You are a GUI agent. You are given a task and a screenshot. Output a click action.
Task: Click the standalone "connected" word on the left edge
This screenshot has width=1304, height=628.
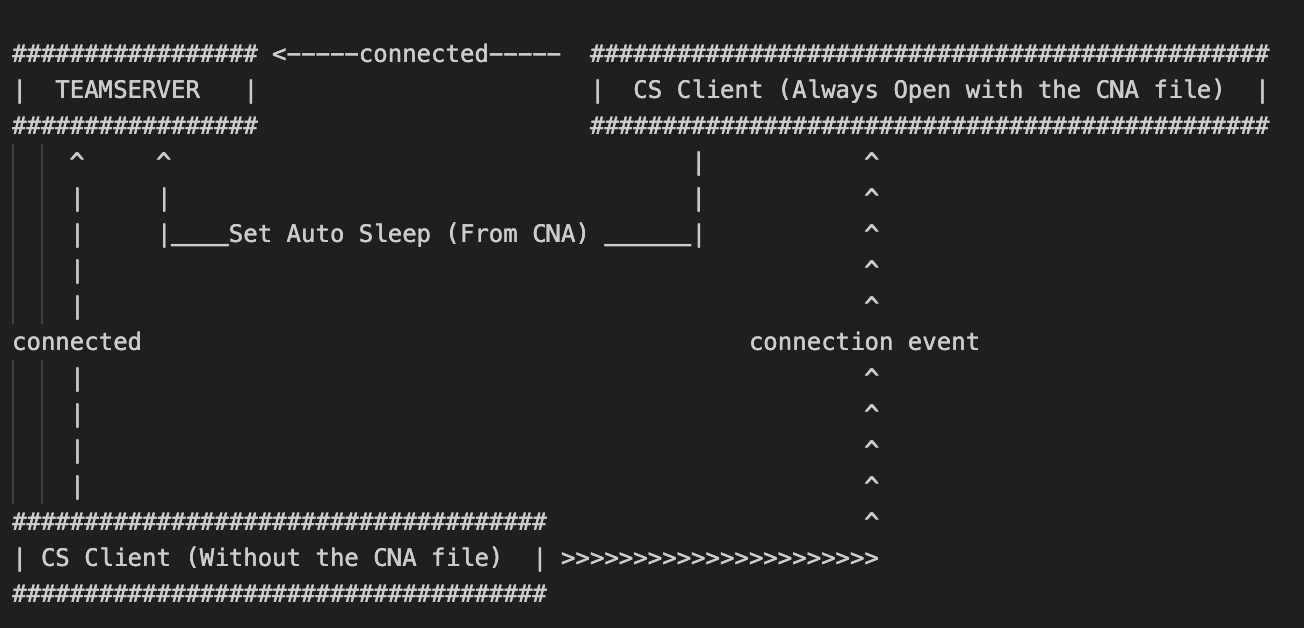click(x=77, y=342)
